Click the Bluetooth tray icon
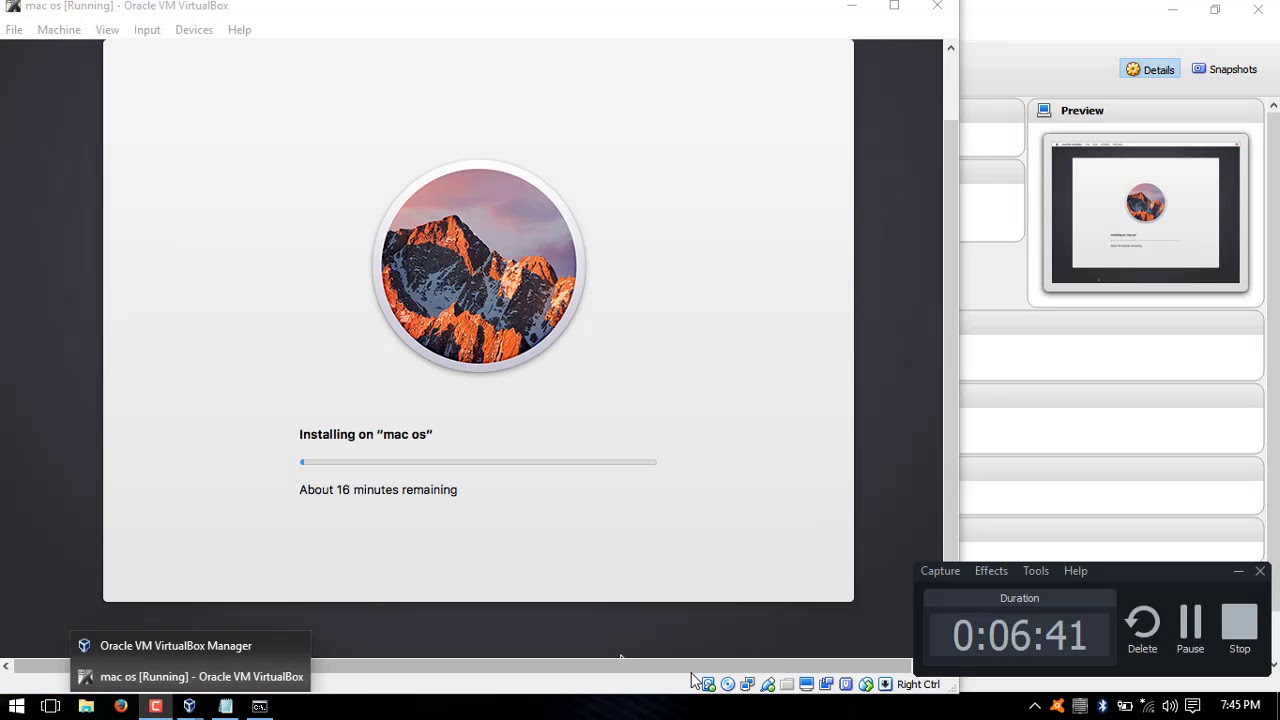 (x=1103, y=706)
